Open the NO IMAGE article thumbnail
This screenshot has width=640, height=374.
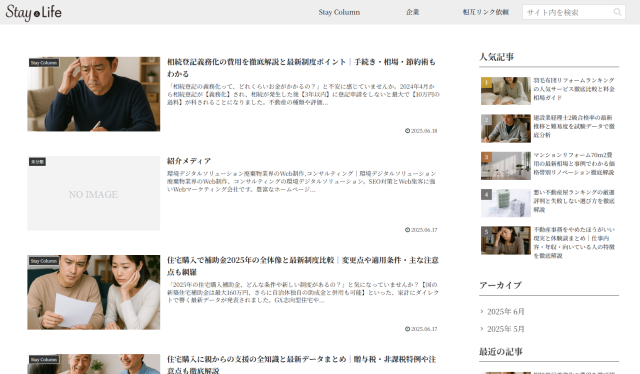point(93,193)
